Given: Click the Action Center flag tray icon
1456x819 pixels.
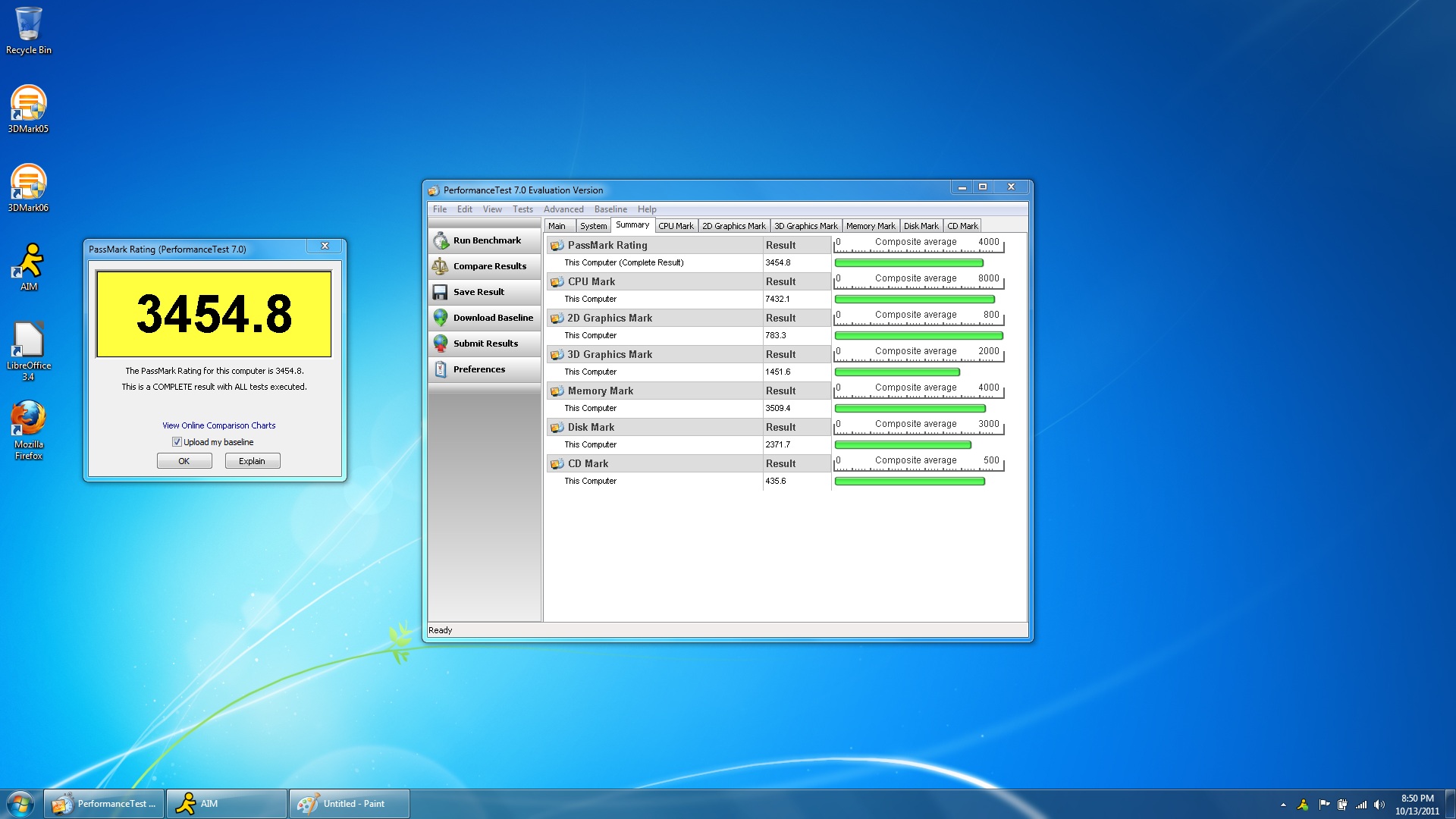Looking at the screenshot, I should [1324, 805].
